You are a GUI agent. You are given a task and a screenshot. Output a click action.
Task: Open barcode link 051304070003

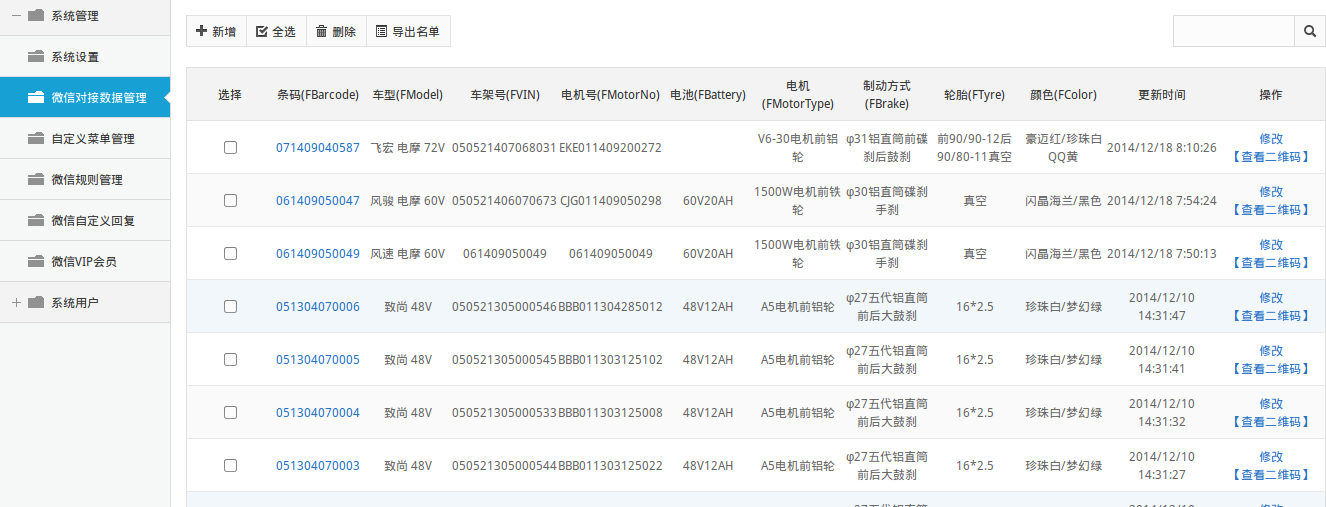tap(318, 466)
